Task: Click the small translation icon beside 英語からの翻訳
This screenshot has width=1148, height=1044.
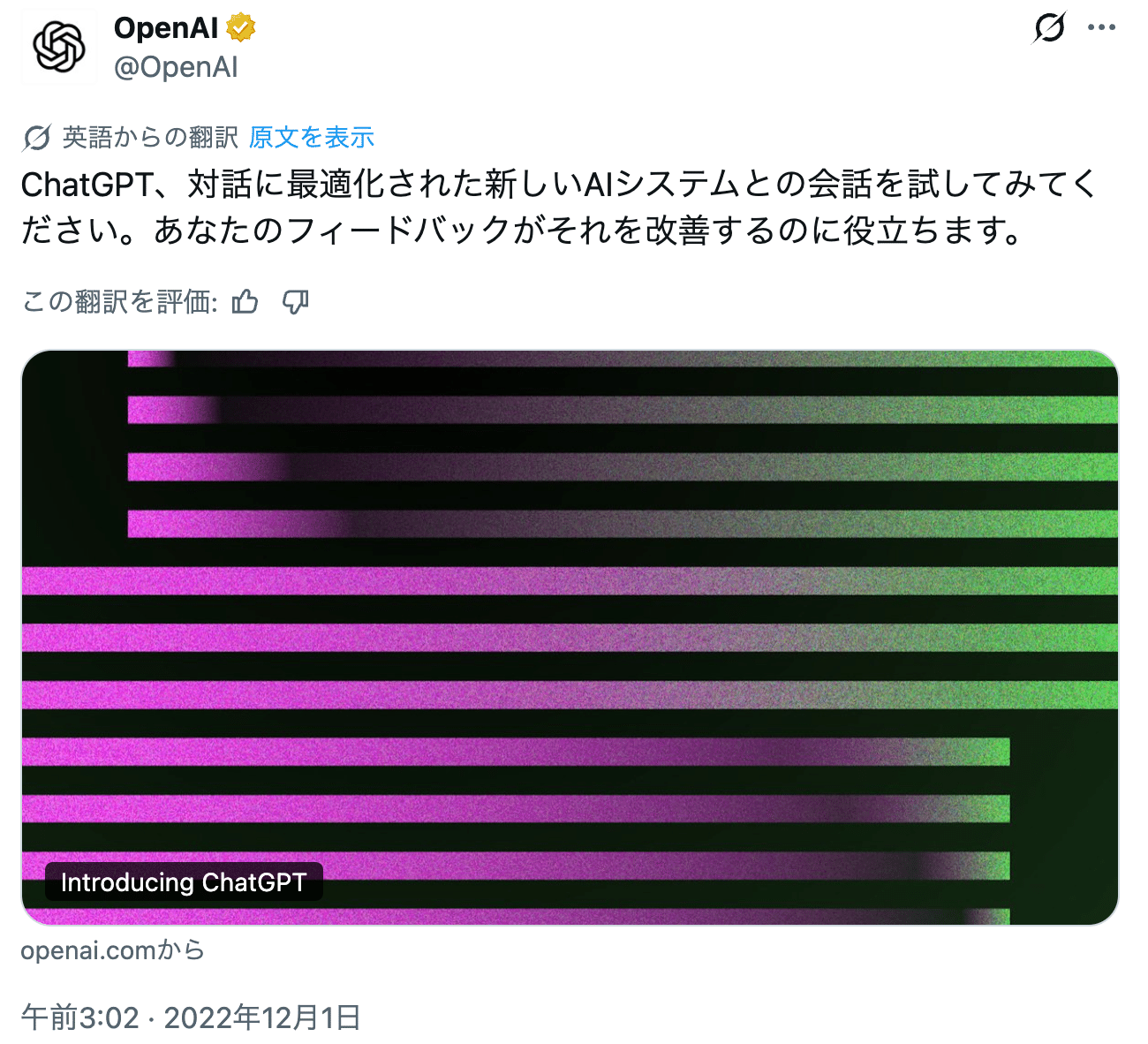Action: [x=36, y=138]
